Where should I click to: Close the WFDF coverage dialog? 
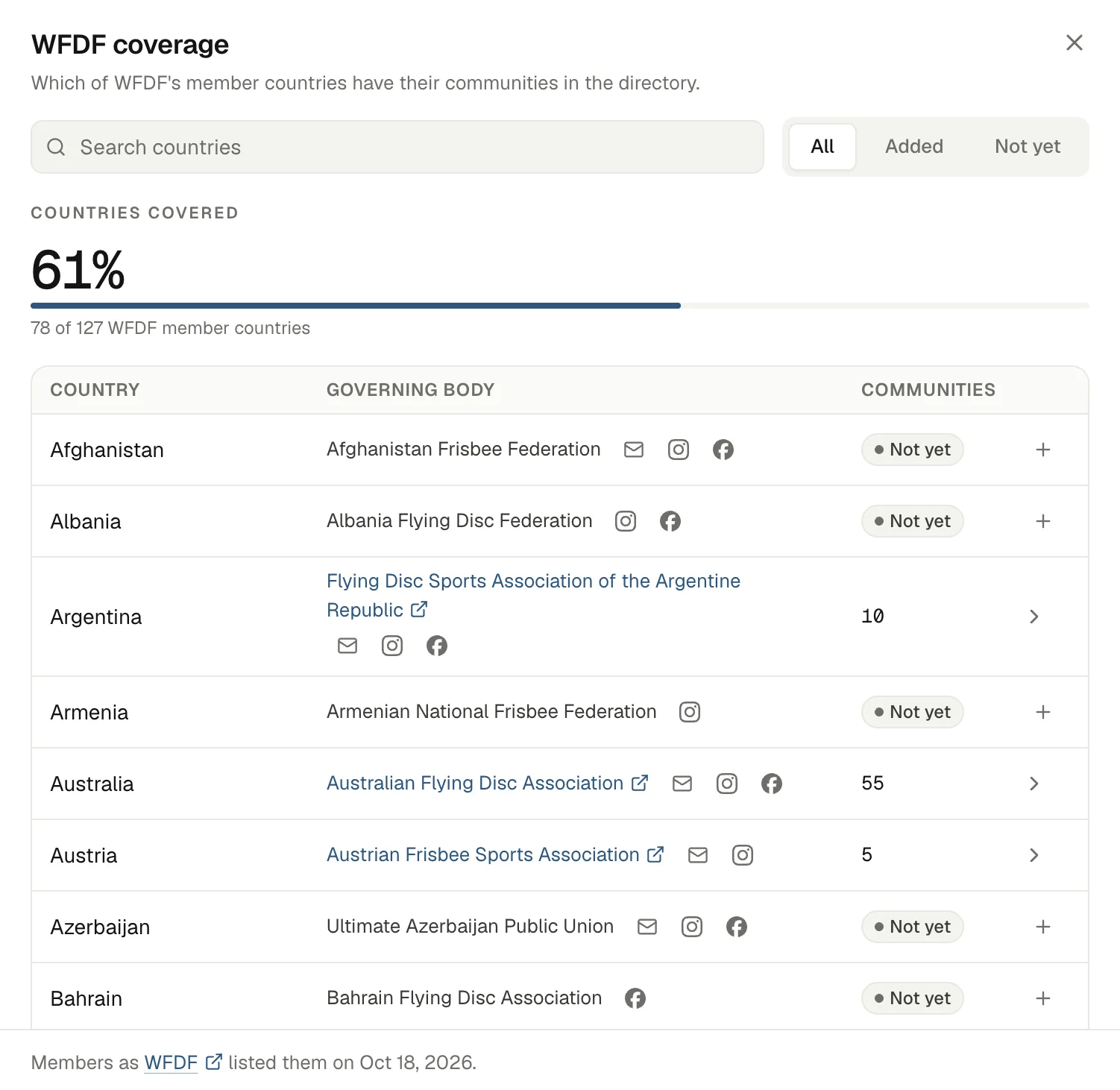click(1075, 42)
